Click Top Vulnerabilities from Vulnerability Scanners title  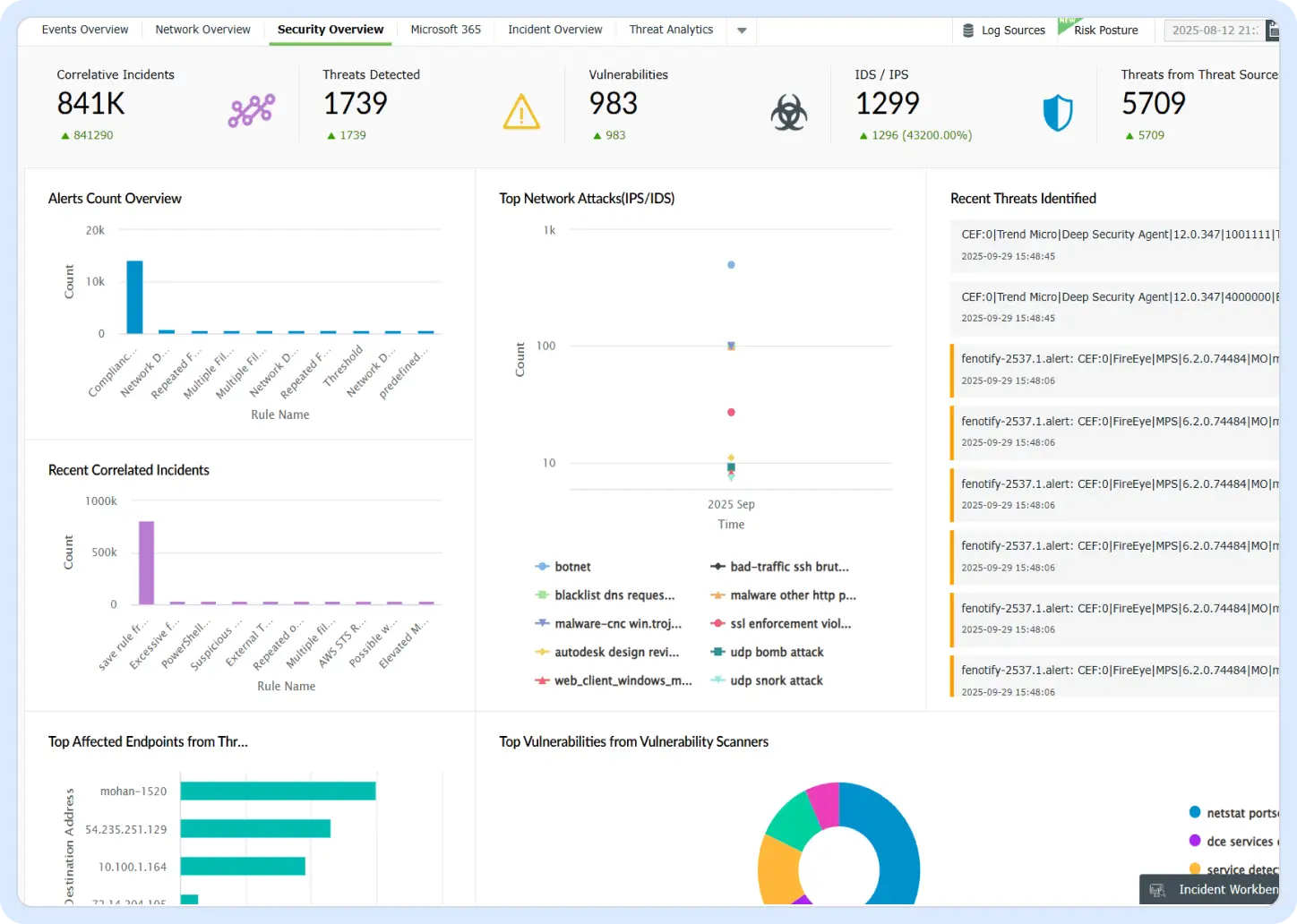coord(634,741)
